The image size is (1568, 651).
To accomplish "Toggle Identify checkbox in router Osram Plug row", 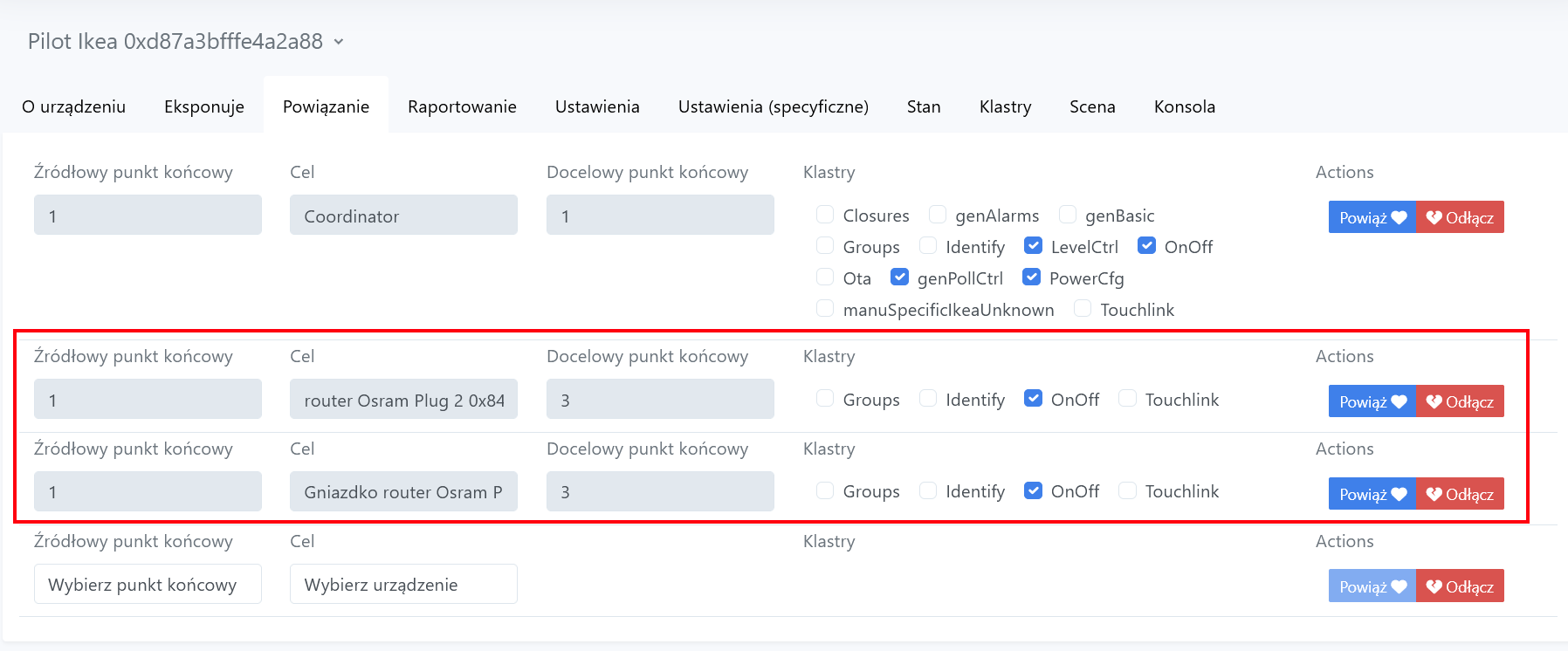I will pyautogui.click(x=928, y=399).
